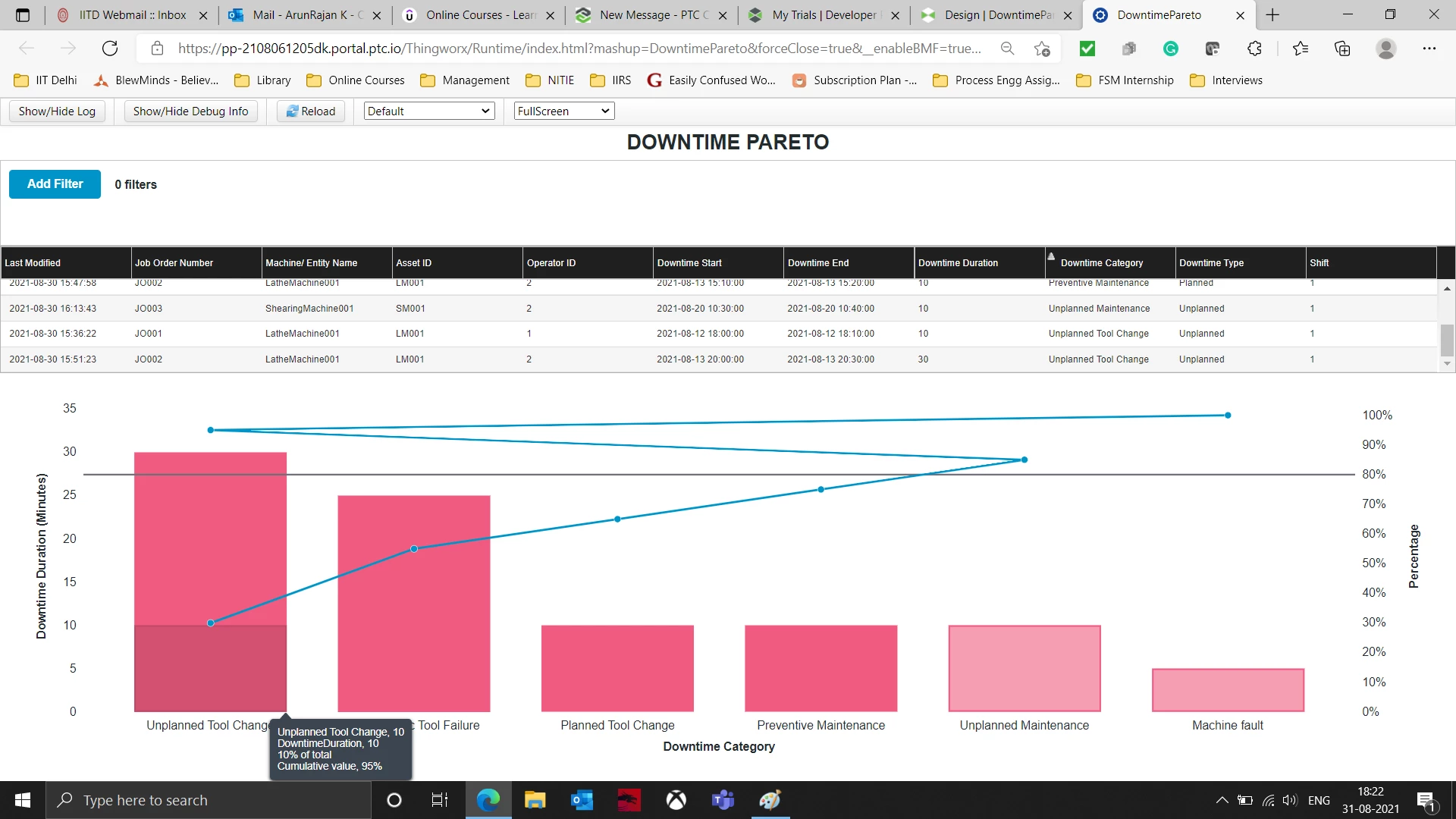Click the Add Filter button
Image resolution: width=1456 pixels, height=819 pixels.
(x=55, y=184)
